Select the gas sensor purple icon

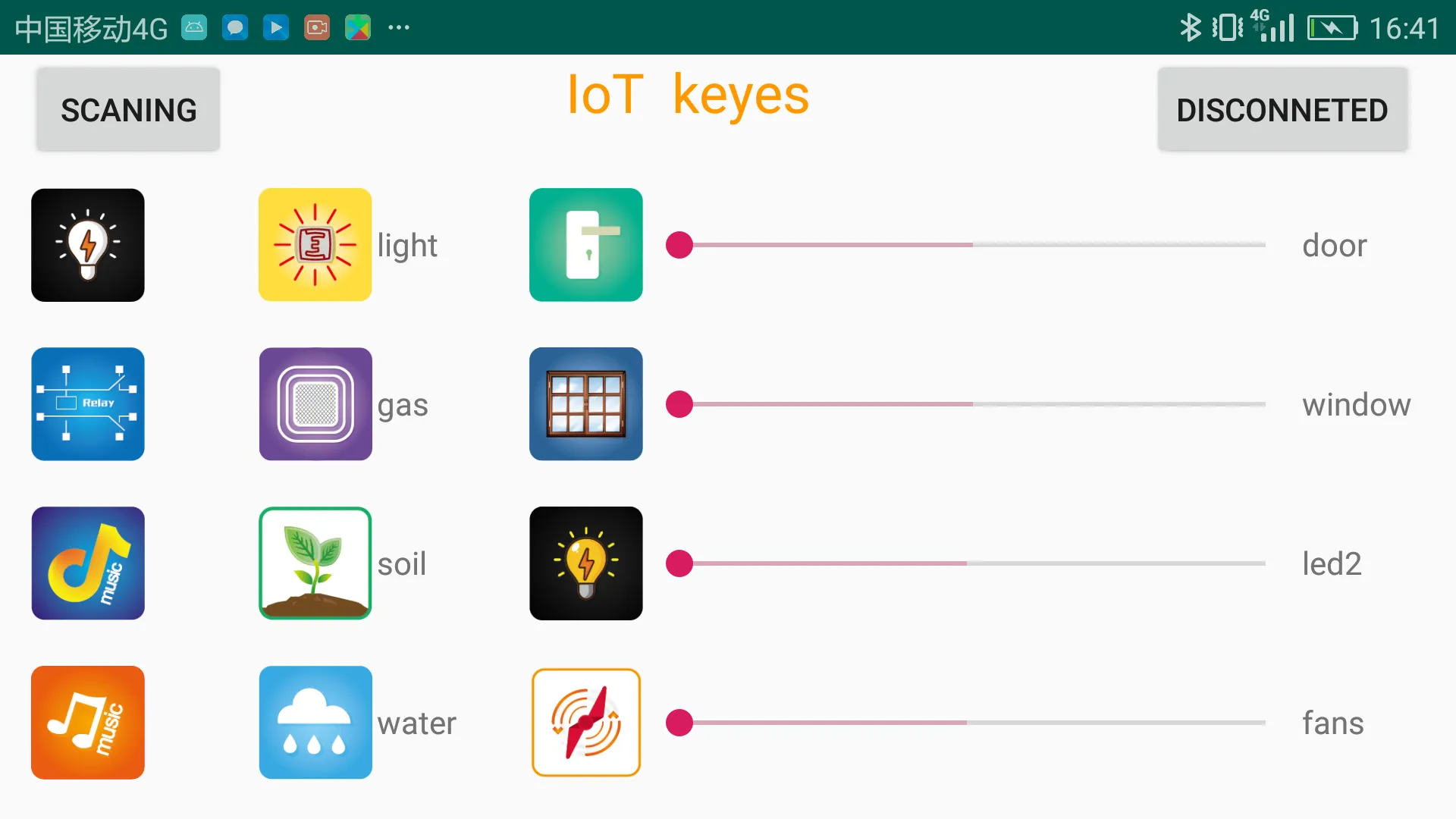[x=315, y=404]
